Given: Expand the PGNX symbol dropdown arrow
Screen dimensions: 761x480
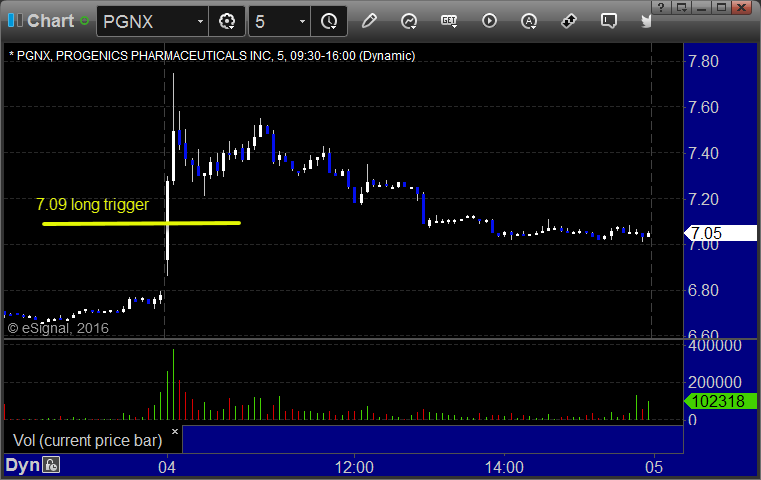Looking at the screenshot, I should point(200,21).
